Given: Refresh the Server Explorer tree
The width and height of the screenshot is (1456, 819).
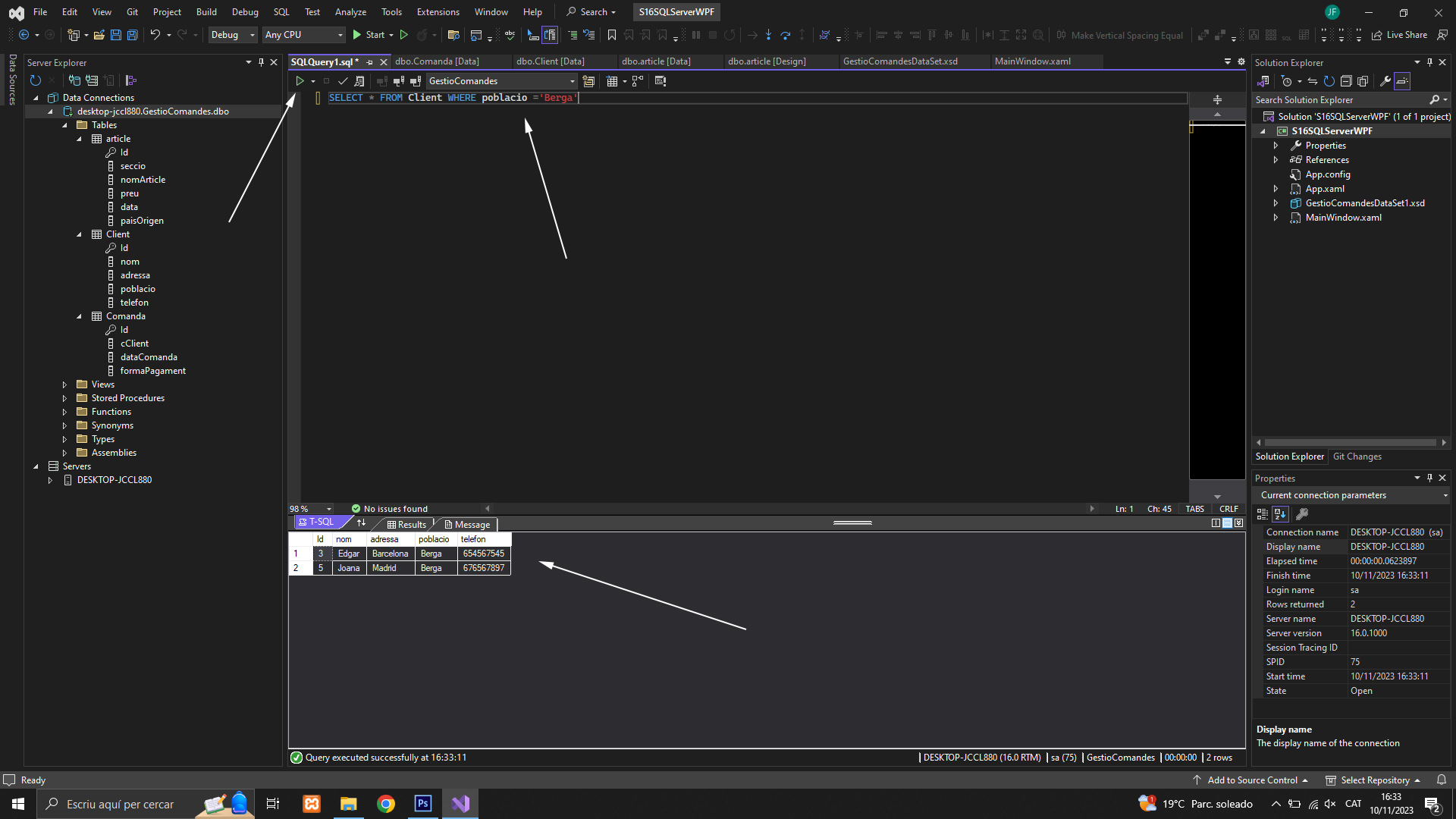Looking at the screenshot, I should point(36,80).
